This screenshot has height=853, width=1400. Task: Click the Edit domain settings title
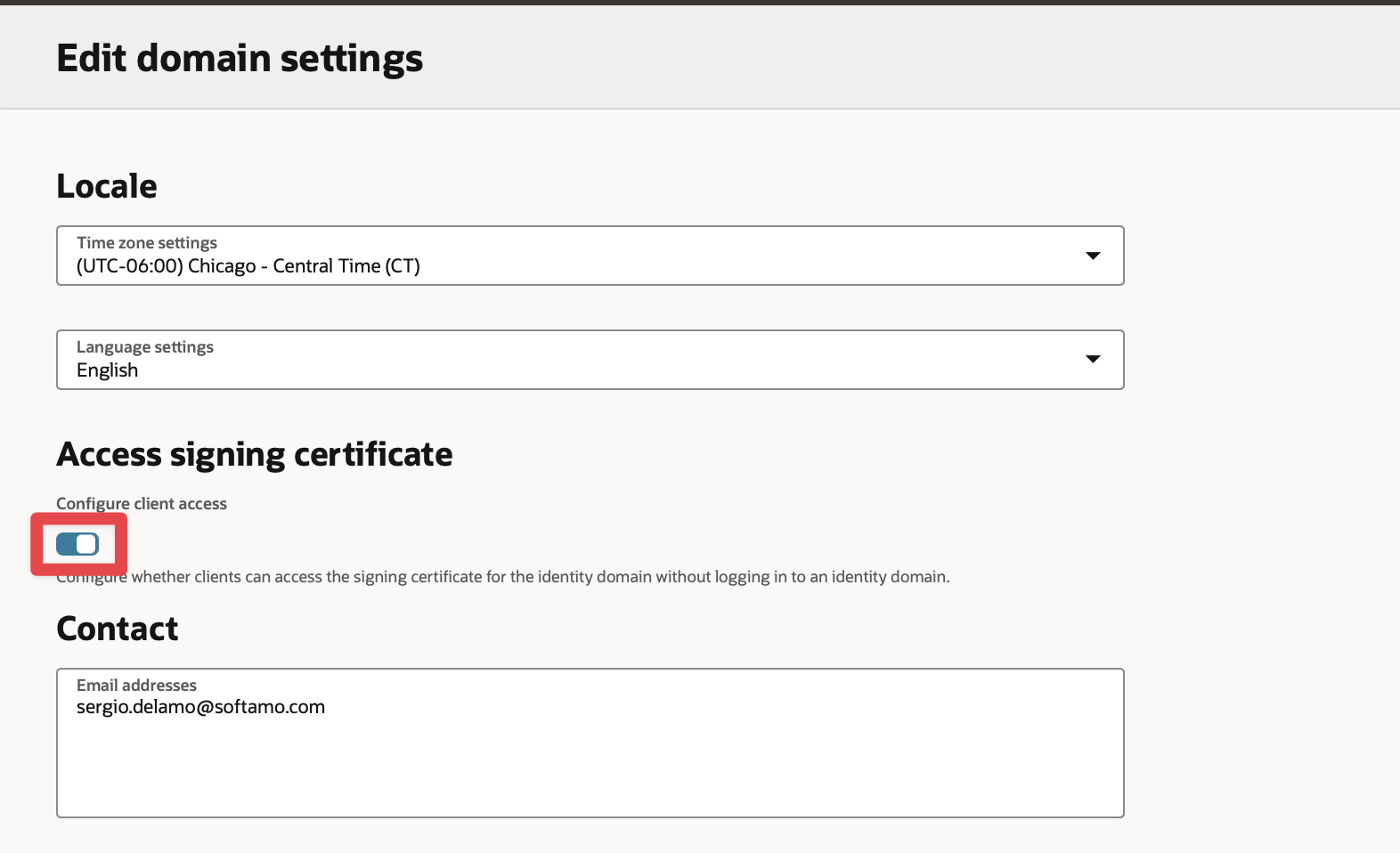[240, 58]
